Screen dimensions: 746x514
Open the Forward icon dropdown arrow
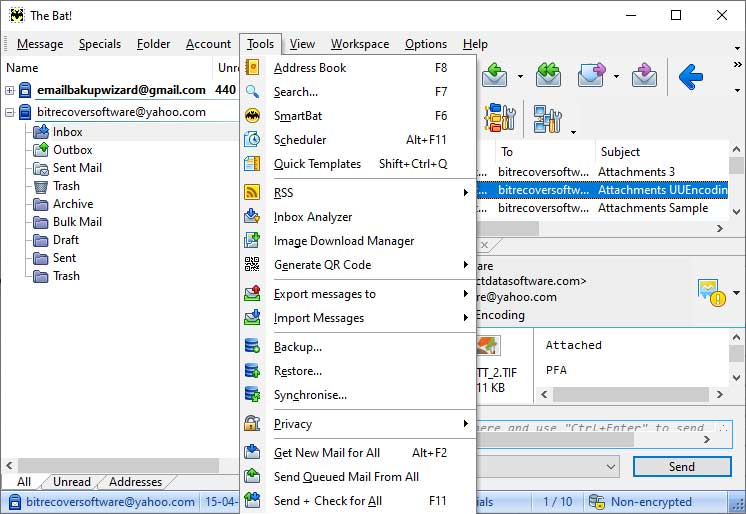point(616,76)
